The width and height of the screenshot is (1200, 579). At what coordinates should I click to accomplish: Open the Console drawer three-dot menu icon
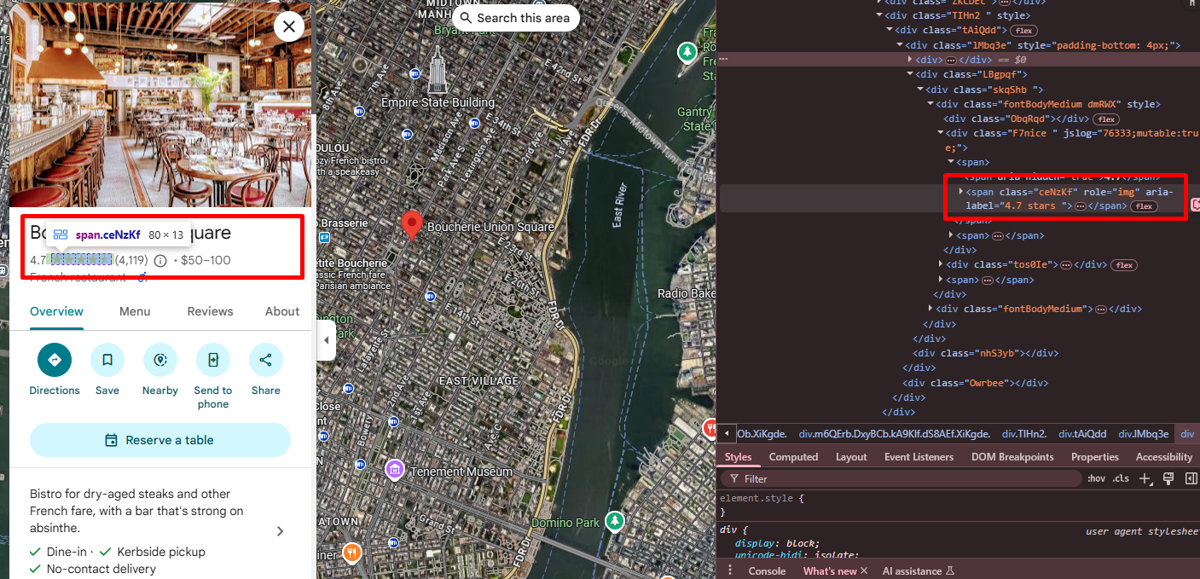pos(730,570)
